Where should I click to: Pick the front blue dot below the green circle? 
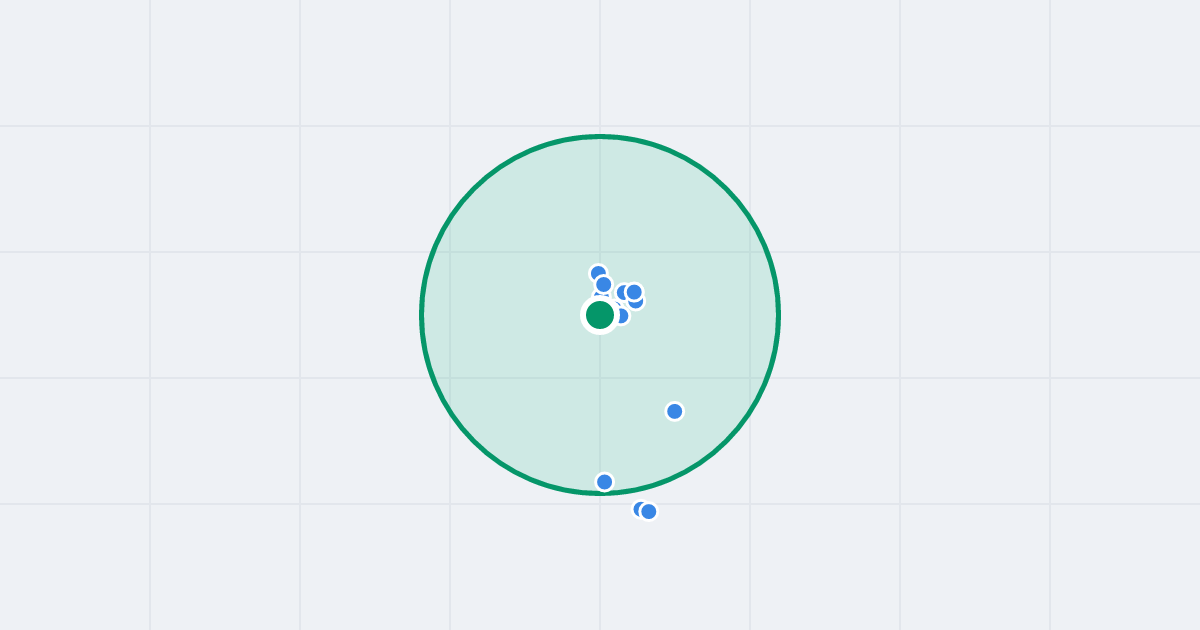(x=649, y=512)
